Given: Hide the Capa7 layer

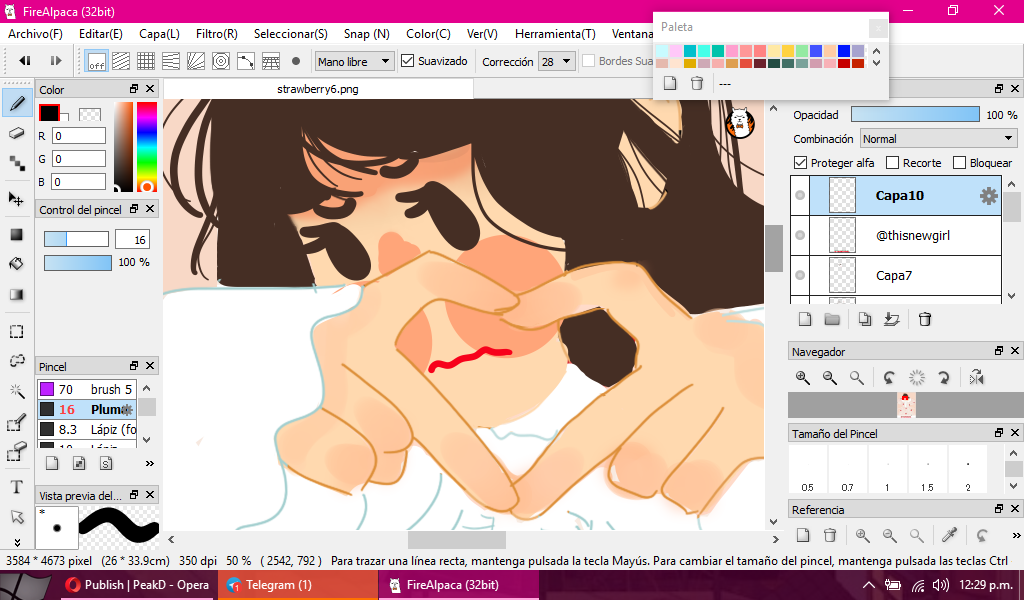Looking at the screenshot, I should [800, 276].
